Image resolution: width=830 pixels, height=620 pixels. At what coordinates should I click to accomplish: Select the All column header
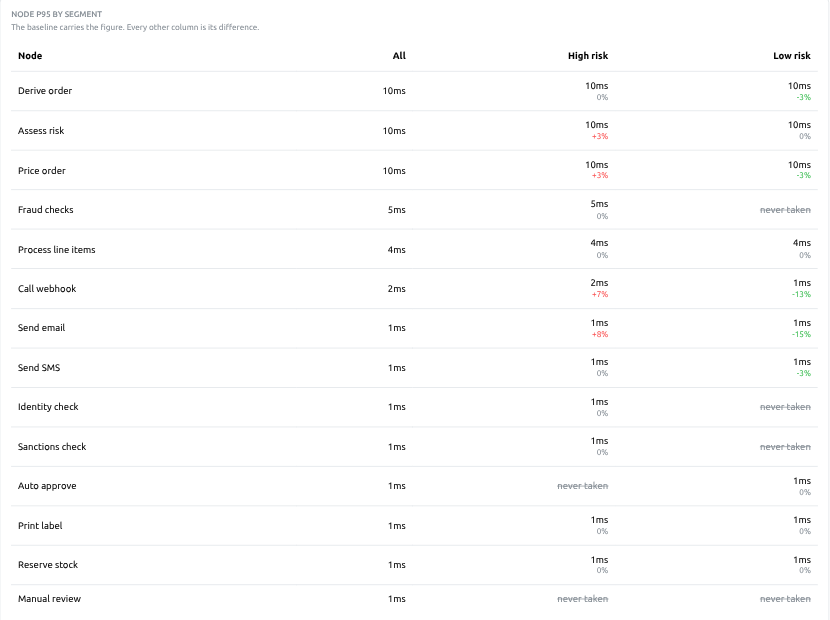pos(399,56)
